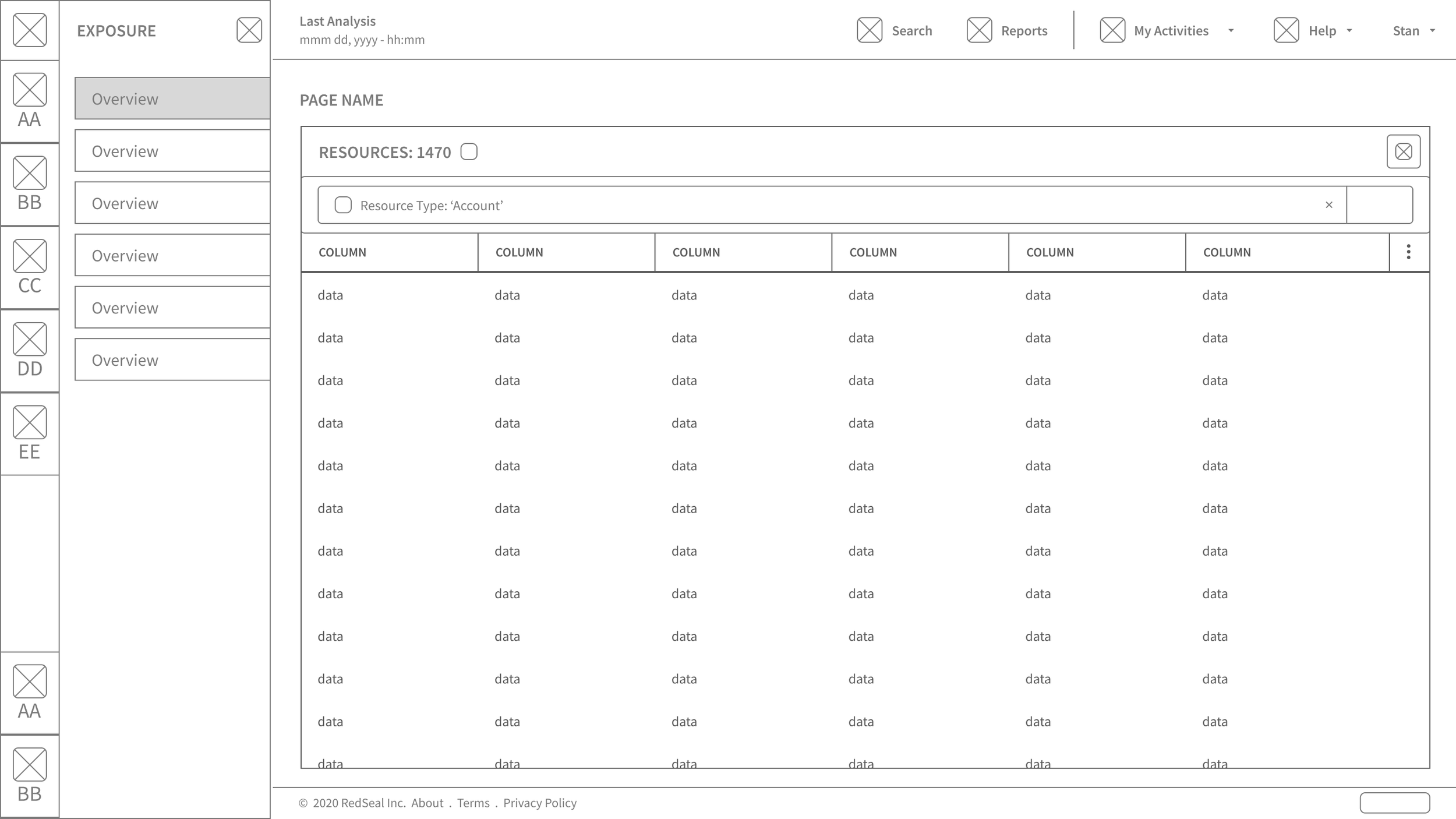
Task: Open table options three-dot menu
Action: pos(1408,252)
